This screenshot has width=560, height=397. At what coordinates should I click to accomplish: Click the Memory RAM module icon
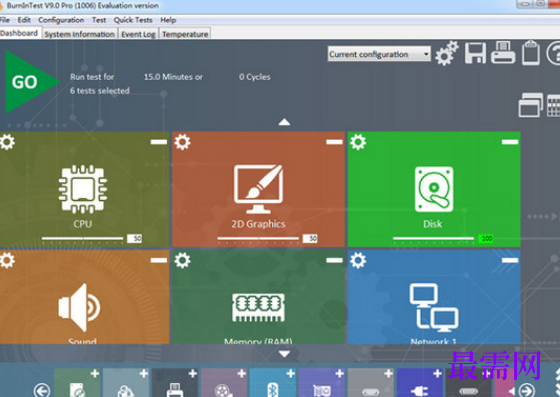pyautogui.click(x=259, y=307)
